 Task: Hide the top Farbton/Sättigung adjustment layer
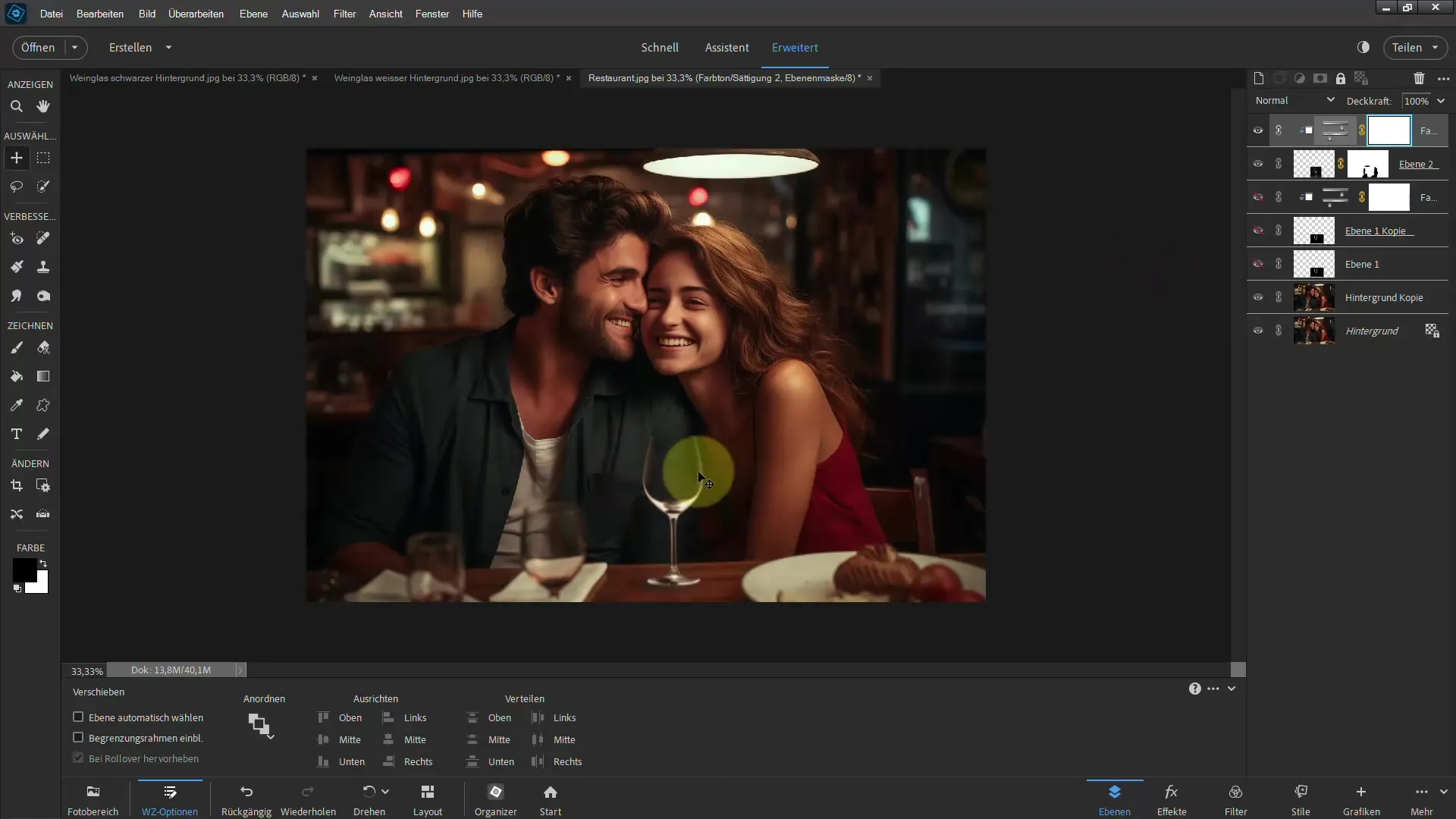pyautogui.click(x=1258, y=130)
